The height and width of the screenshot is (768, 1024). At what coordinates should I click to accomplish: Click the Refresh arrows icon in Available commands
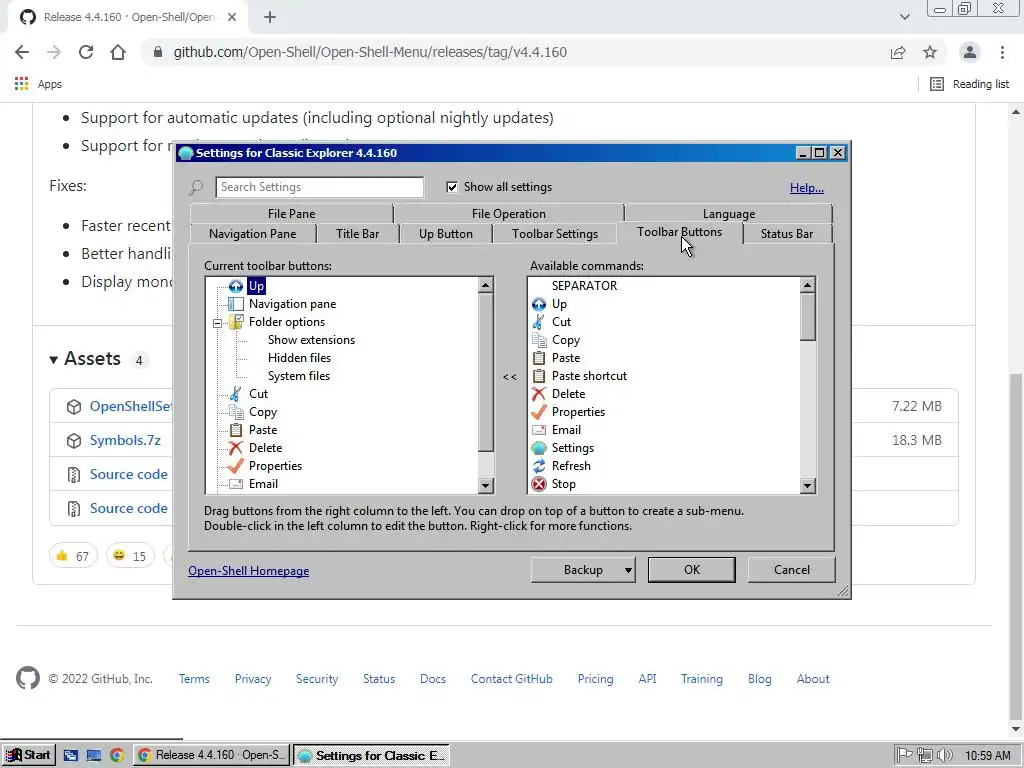click(x=539, y=466)
